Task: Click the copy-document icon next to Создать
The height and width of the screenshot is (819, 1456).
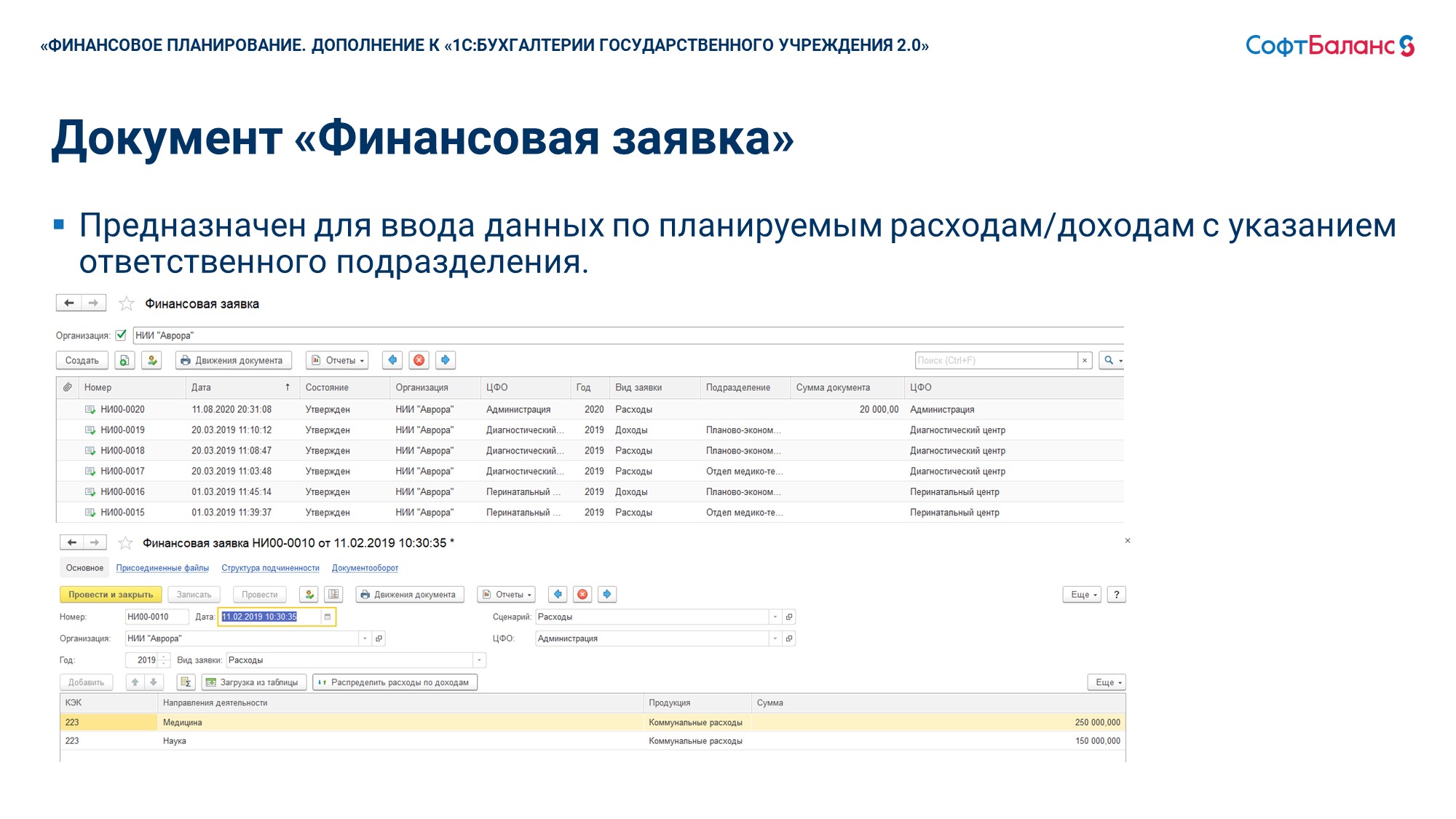Action: point(124,360)
